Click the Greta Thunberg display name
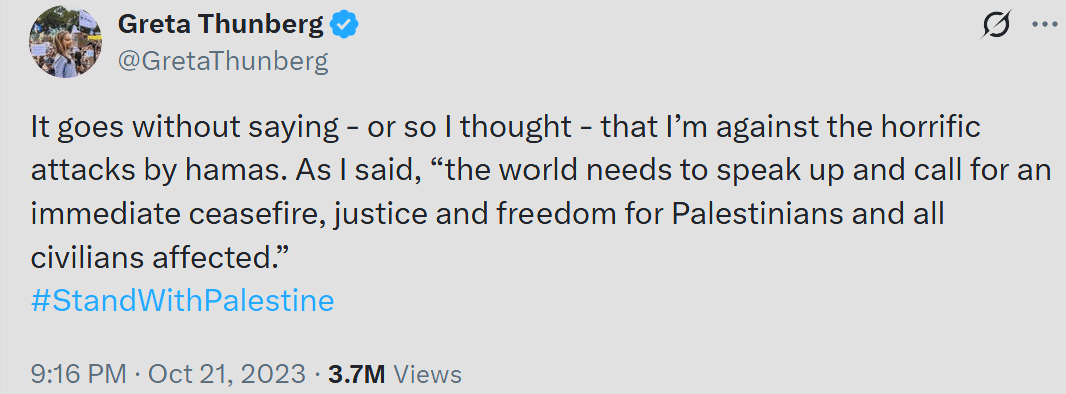This screenshot has height=394, width=1066. 220,25
